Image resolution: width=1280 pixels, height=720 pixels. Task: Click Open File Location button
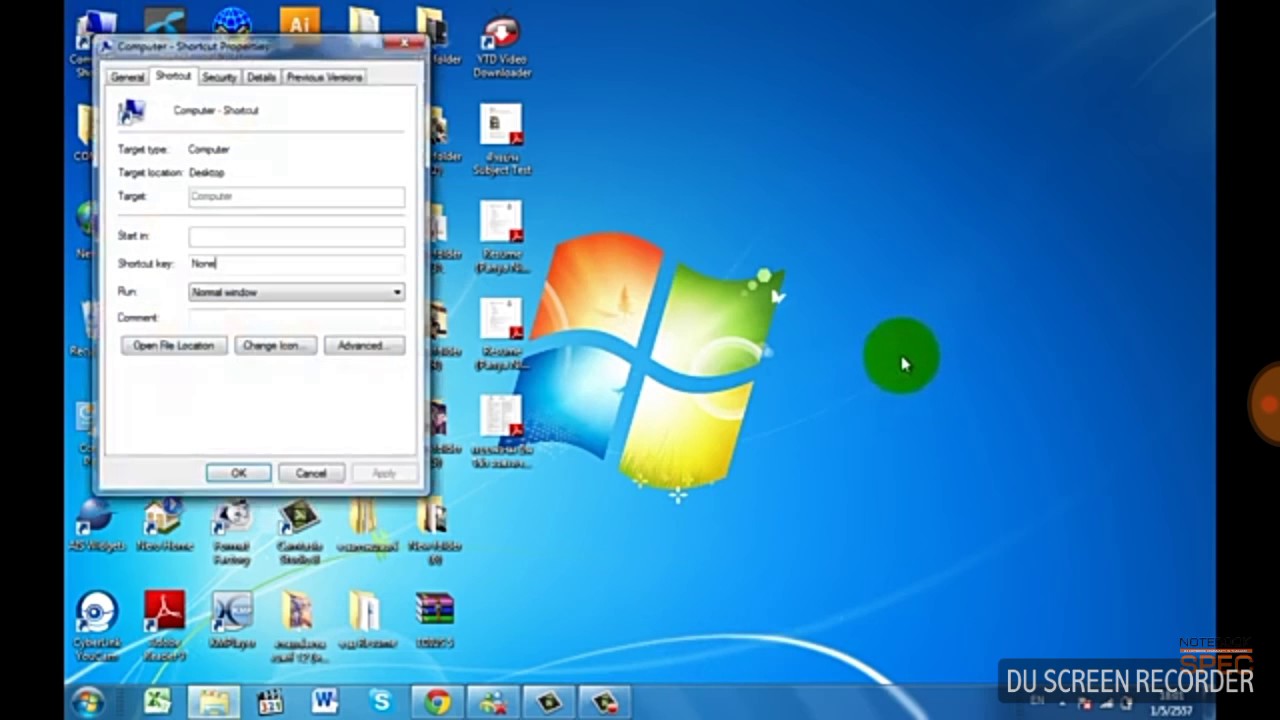point(174,345)
